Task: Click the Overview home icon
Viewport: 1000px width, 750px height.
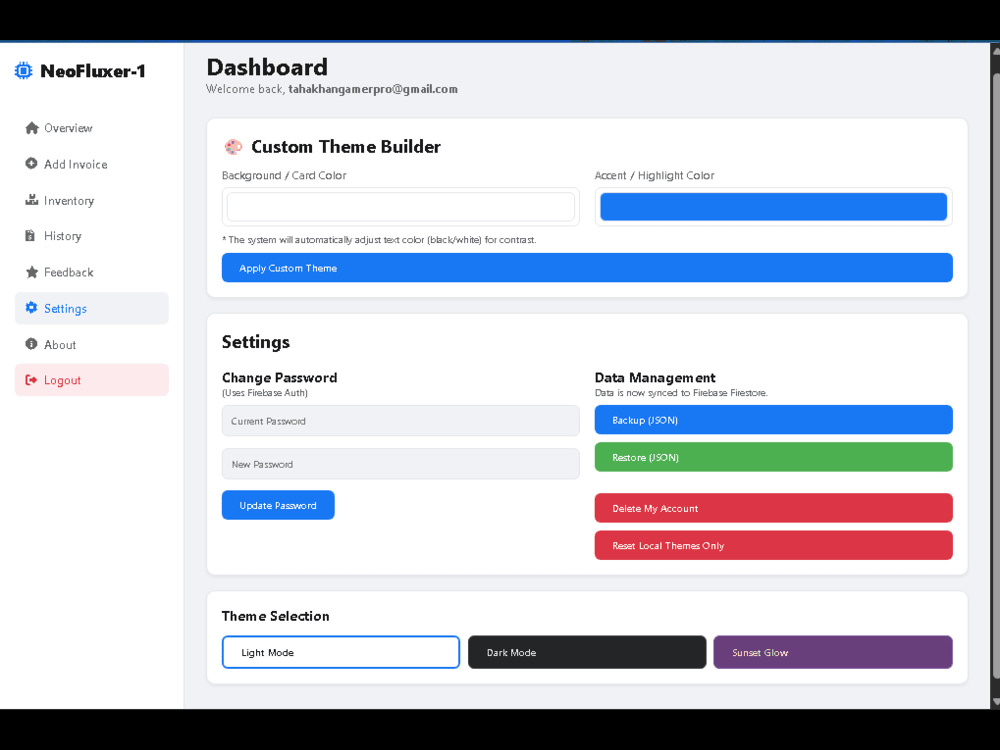Action: [x=32, y=128]
